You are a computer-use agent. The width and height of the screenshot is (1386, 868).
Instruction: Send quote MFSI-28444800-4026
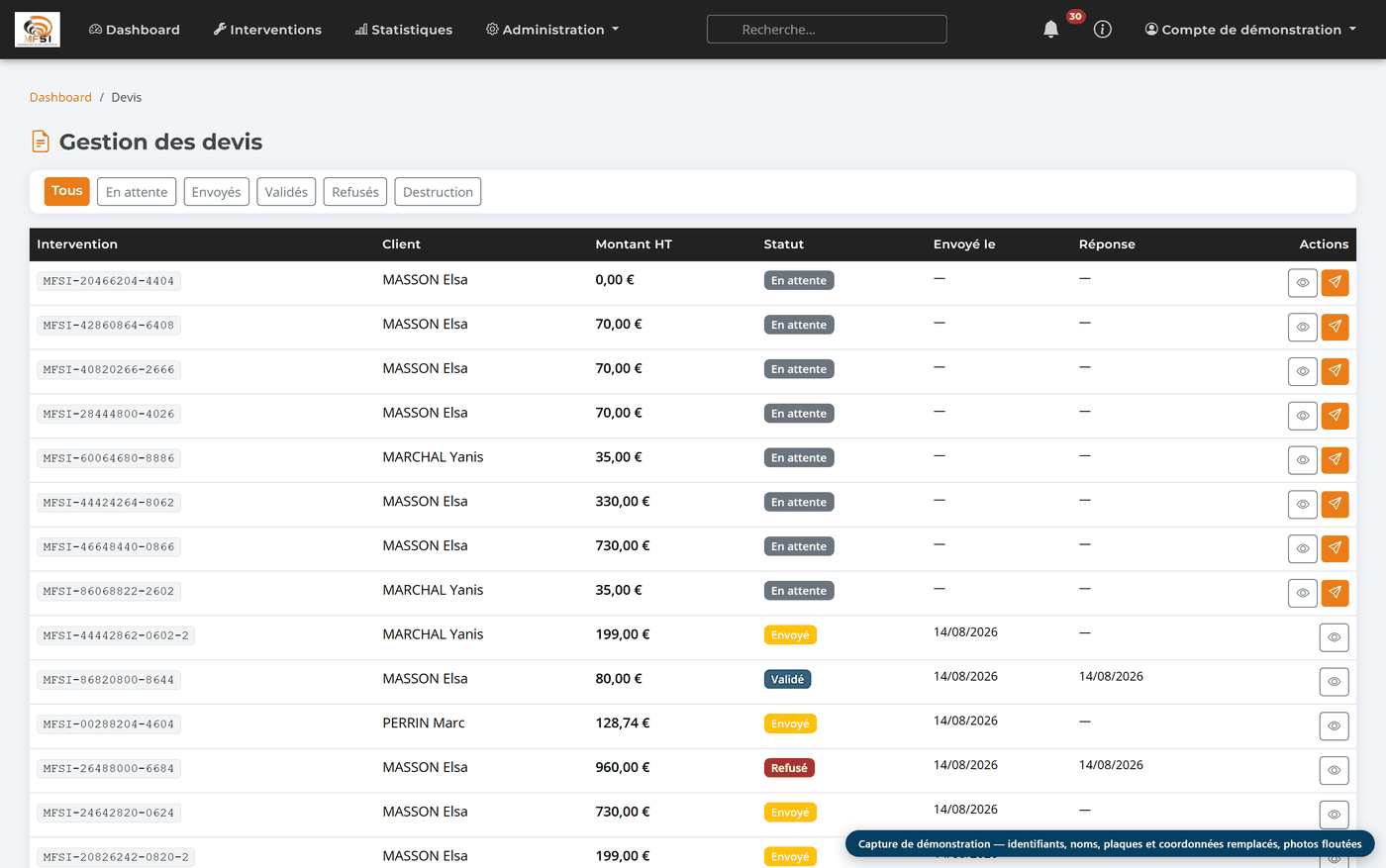[1336, 416]
